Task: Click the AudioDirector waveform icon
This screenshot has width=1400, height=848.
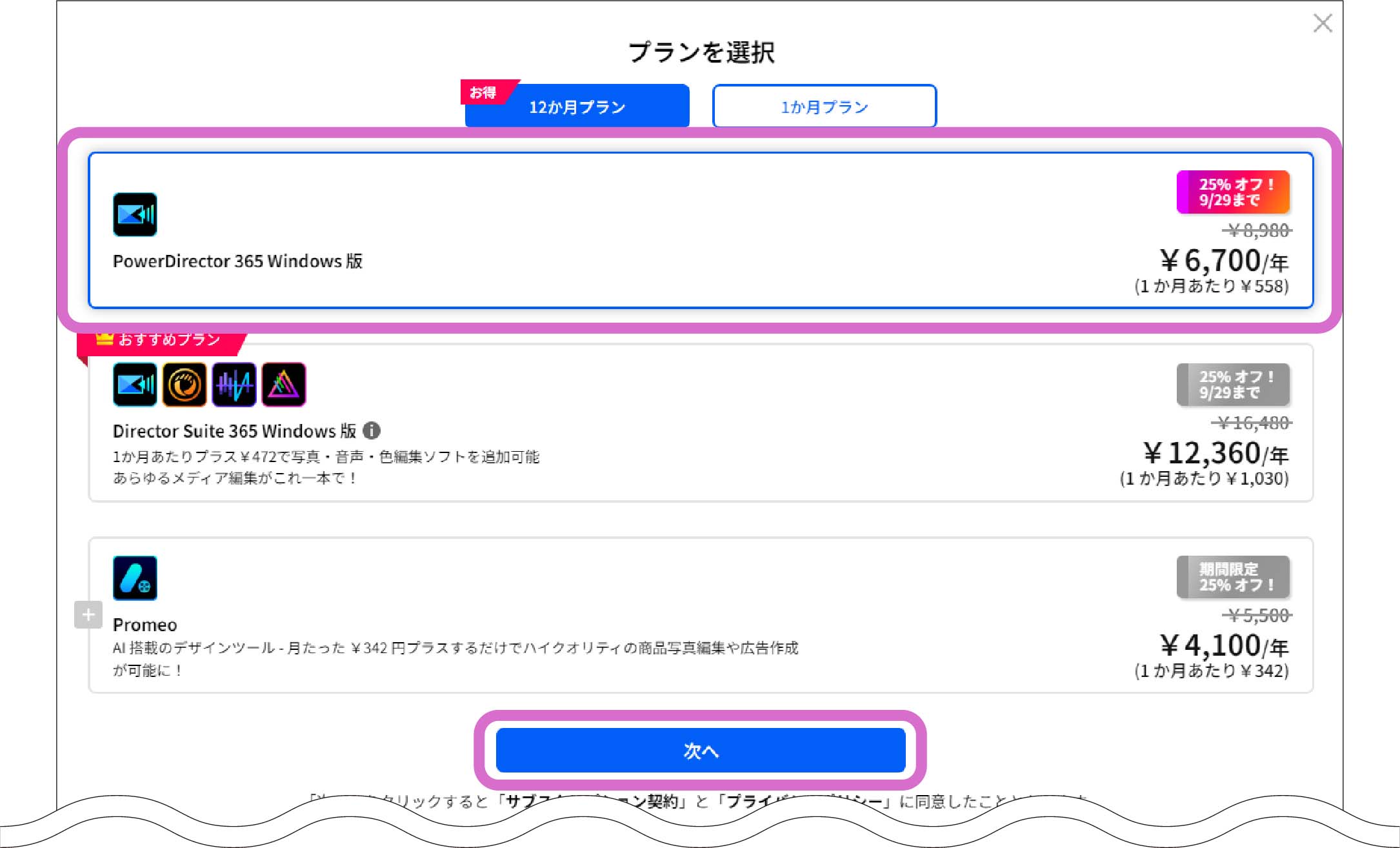Action: [234, 385]
